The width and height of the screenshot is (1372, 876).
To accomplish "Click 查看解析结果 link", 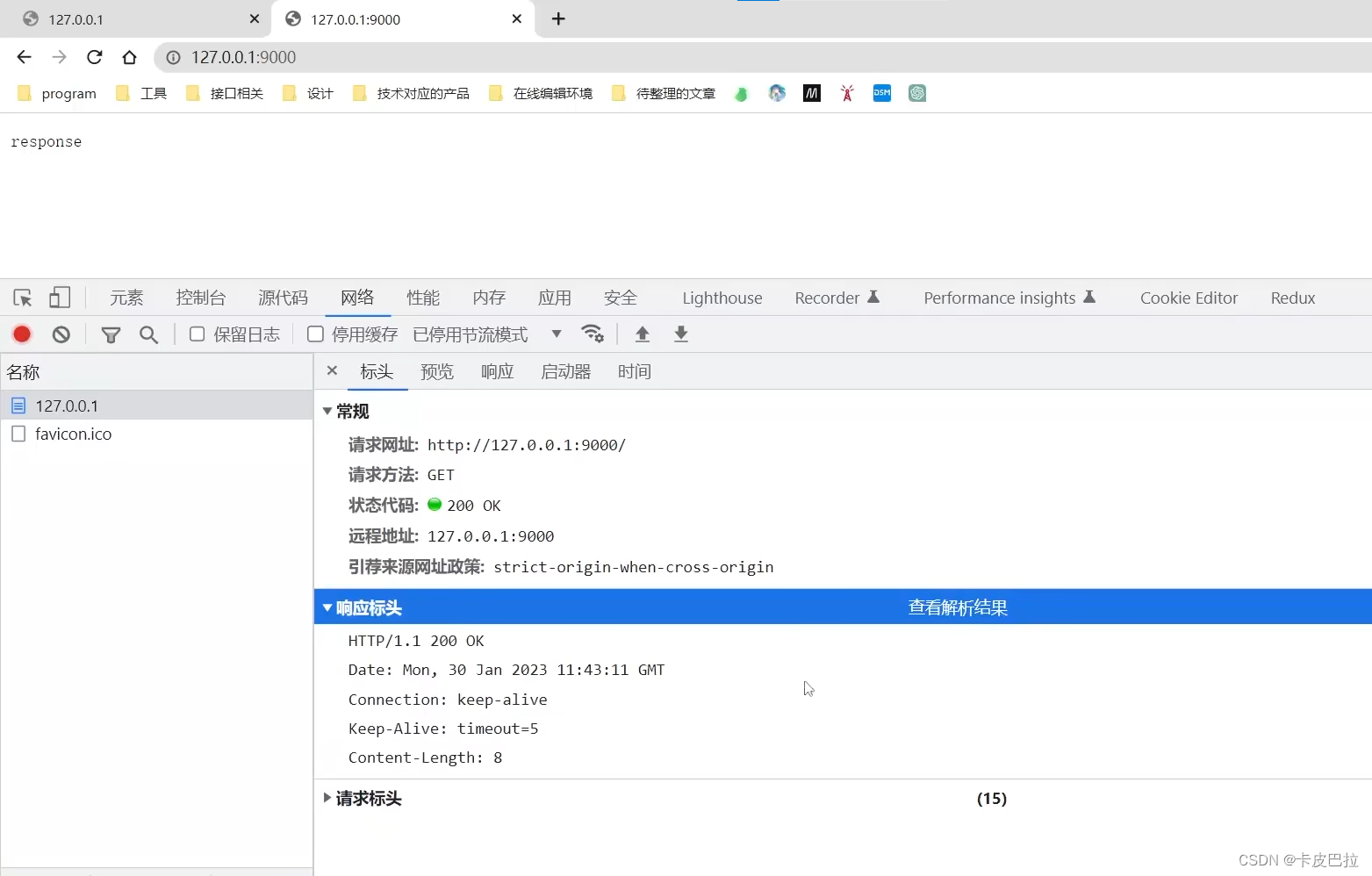I will 958,607.
